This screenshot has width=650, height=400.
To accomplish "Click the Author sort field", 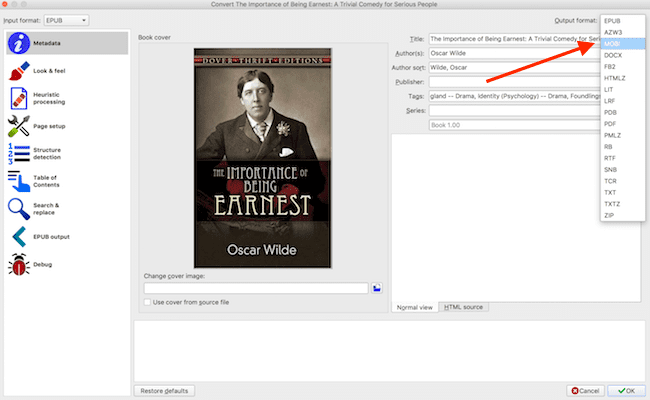I will [514, 68].
